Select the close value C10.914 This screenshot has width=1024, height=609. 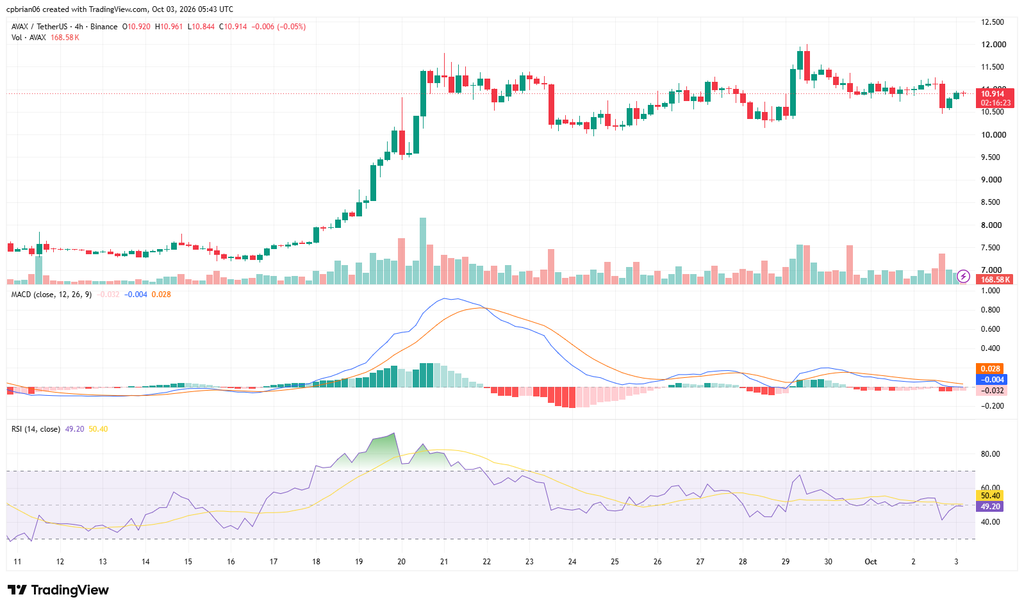pyautogui.click(x=233, y=27)
